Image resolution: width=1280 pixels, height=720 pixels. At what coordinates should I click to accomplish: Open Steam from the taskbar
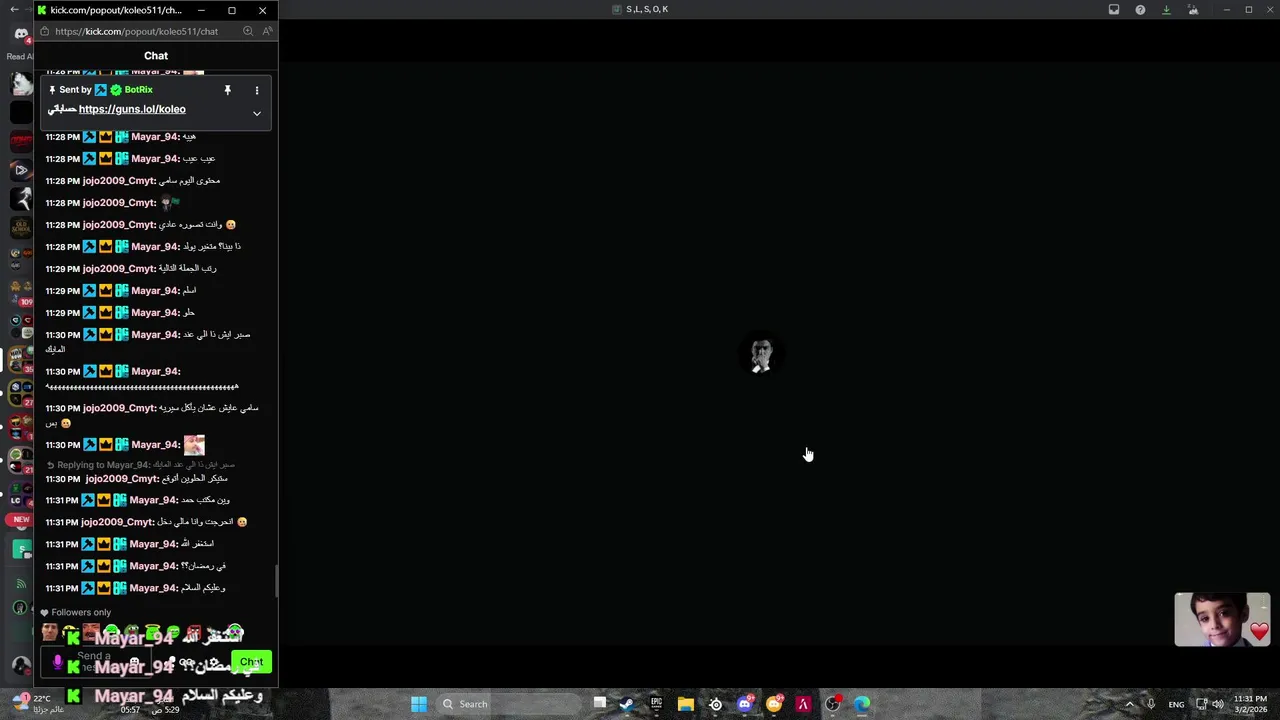click(x=627, y=704)
